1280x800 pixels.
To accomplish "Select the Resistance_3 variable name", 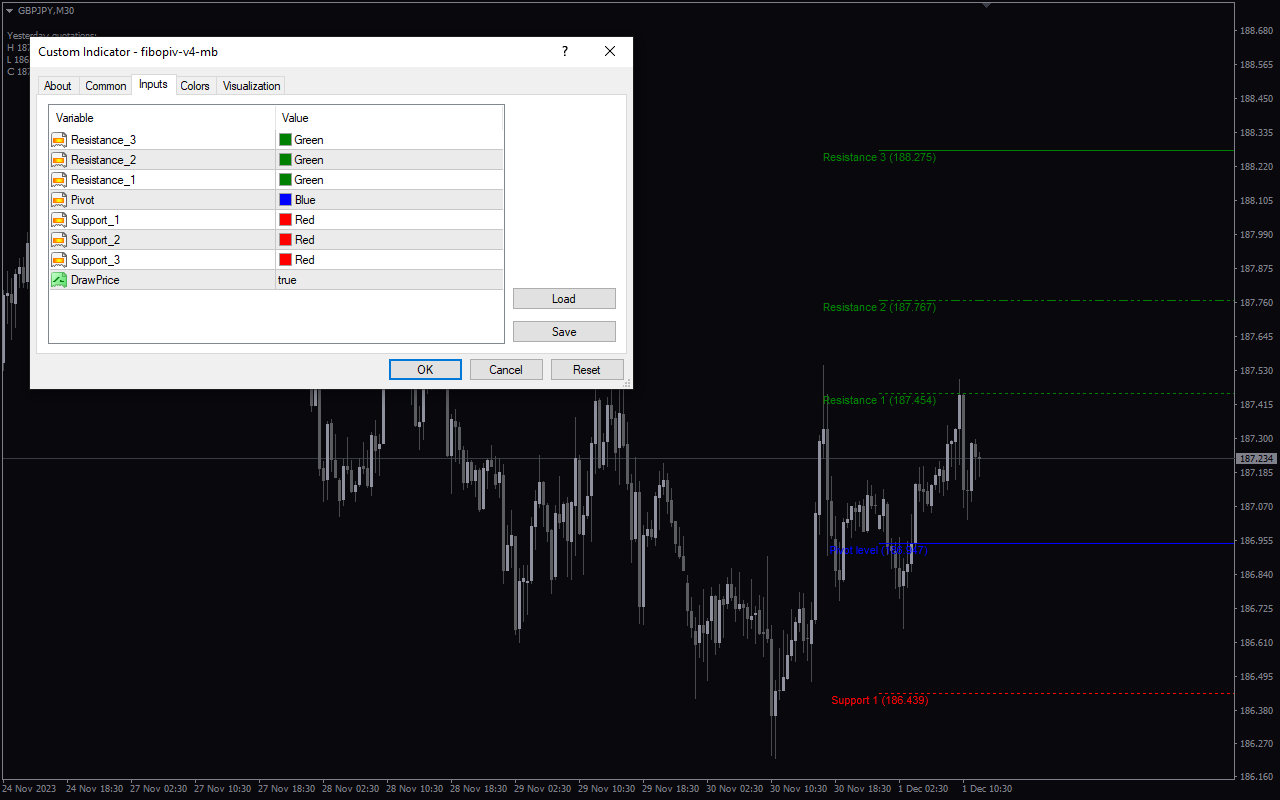I will [x=103, y=140].
